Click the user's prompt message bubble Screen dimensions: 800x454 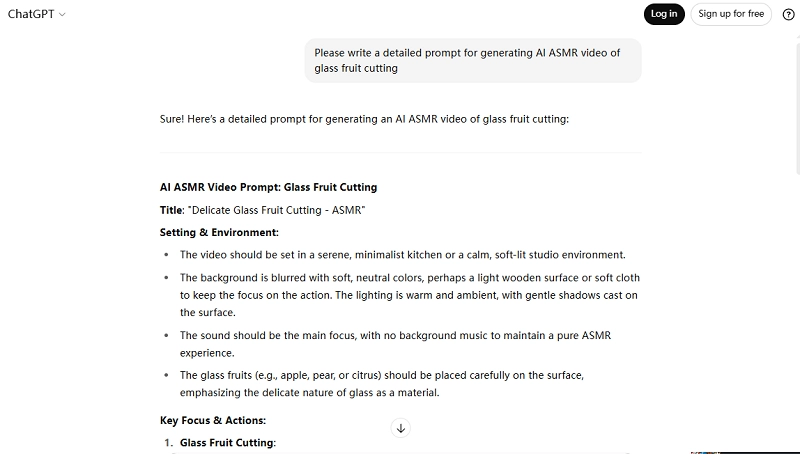coord(472,61)
